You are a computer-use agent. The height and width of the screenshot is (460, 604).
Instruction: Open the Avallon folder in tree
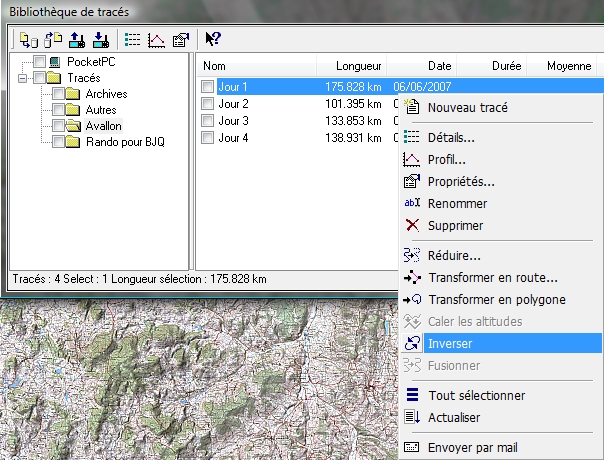pos(106,126)
